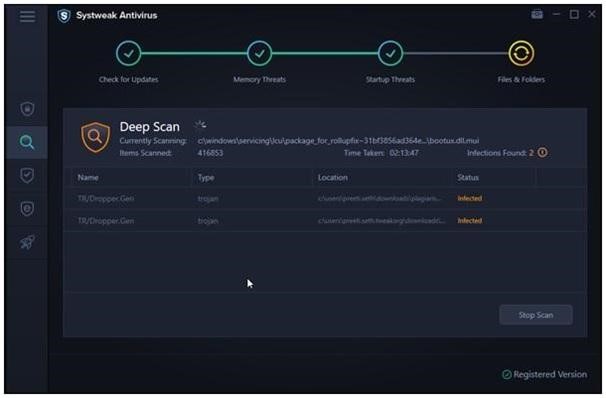
Task: Open the protection checkmark shield sidebar icon
Action: point(27,175)
